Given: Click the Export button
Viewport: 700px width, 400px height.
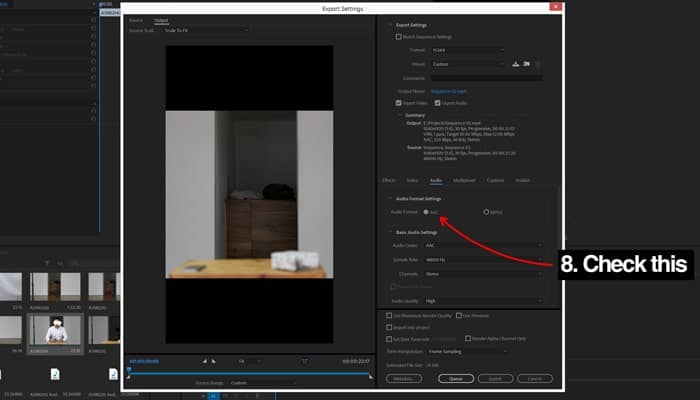Looking at the screenshot, I should coord(496,378).
